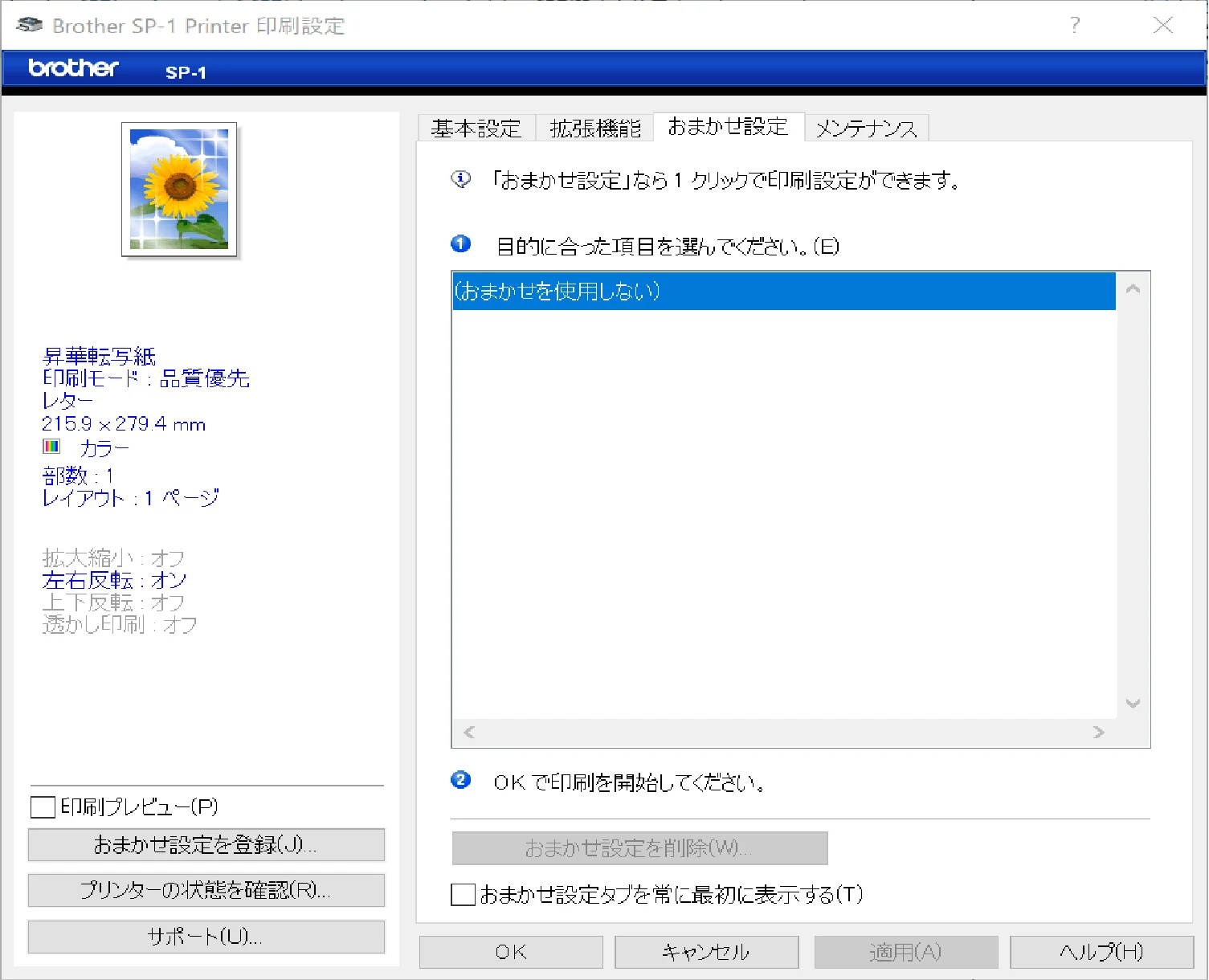This screenshot has width=1209, height=980.
Task: Click the list's scroll left arrow
Action: tap(469, 732)
